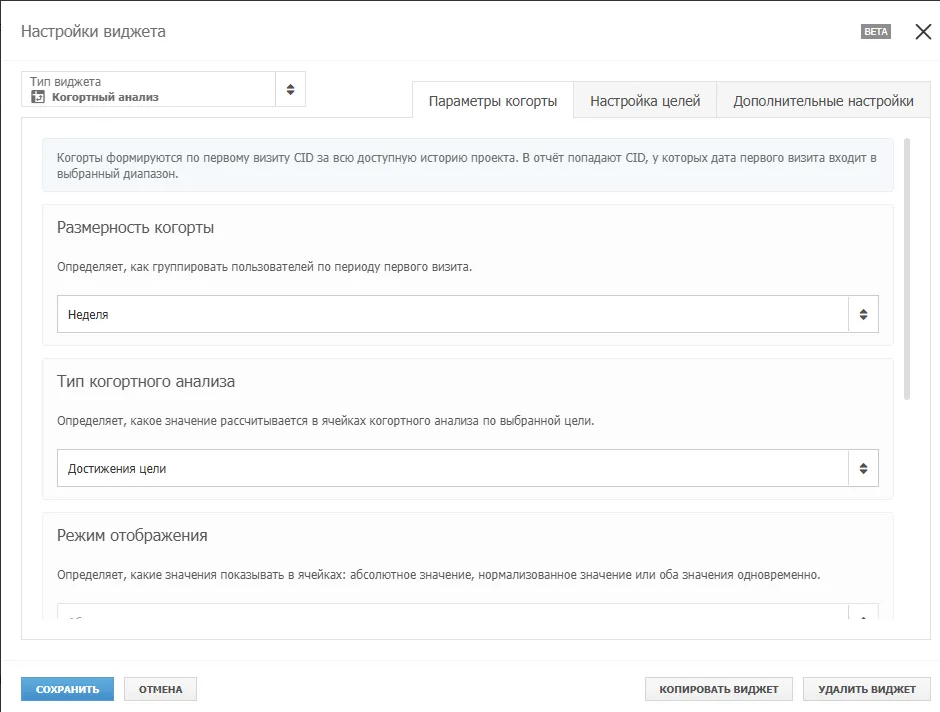This screenshot has height=712, width=940.
Task: Switch to 'Настройка целей' tab
Action: pos(645,101)
